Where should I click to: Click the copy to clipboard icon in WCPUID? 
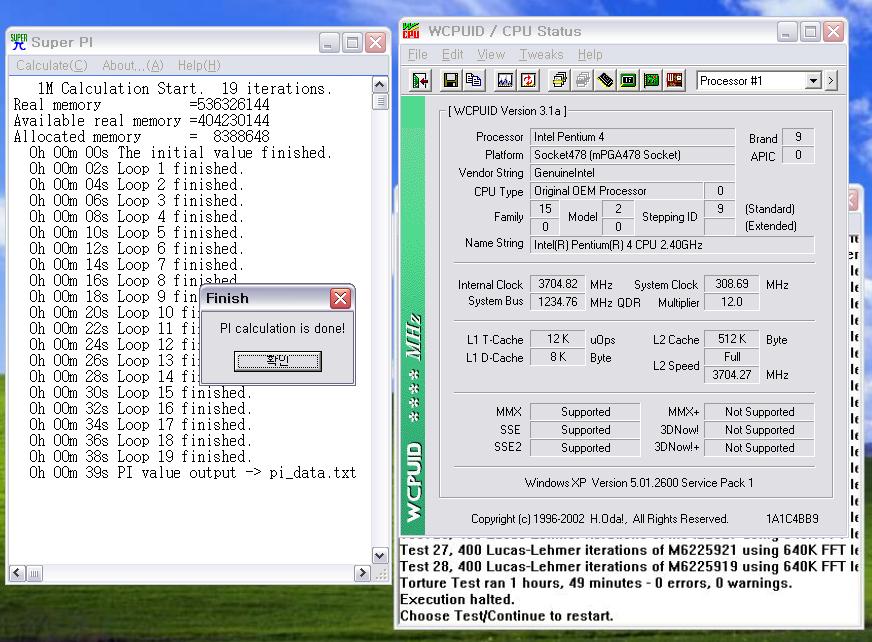pos(474,81)
